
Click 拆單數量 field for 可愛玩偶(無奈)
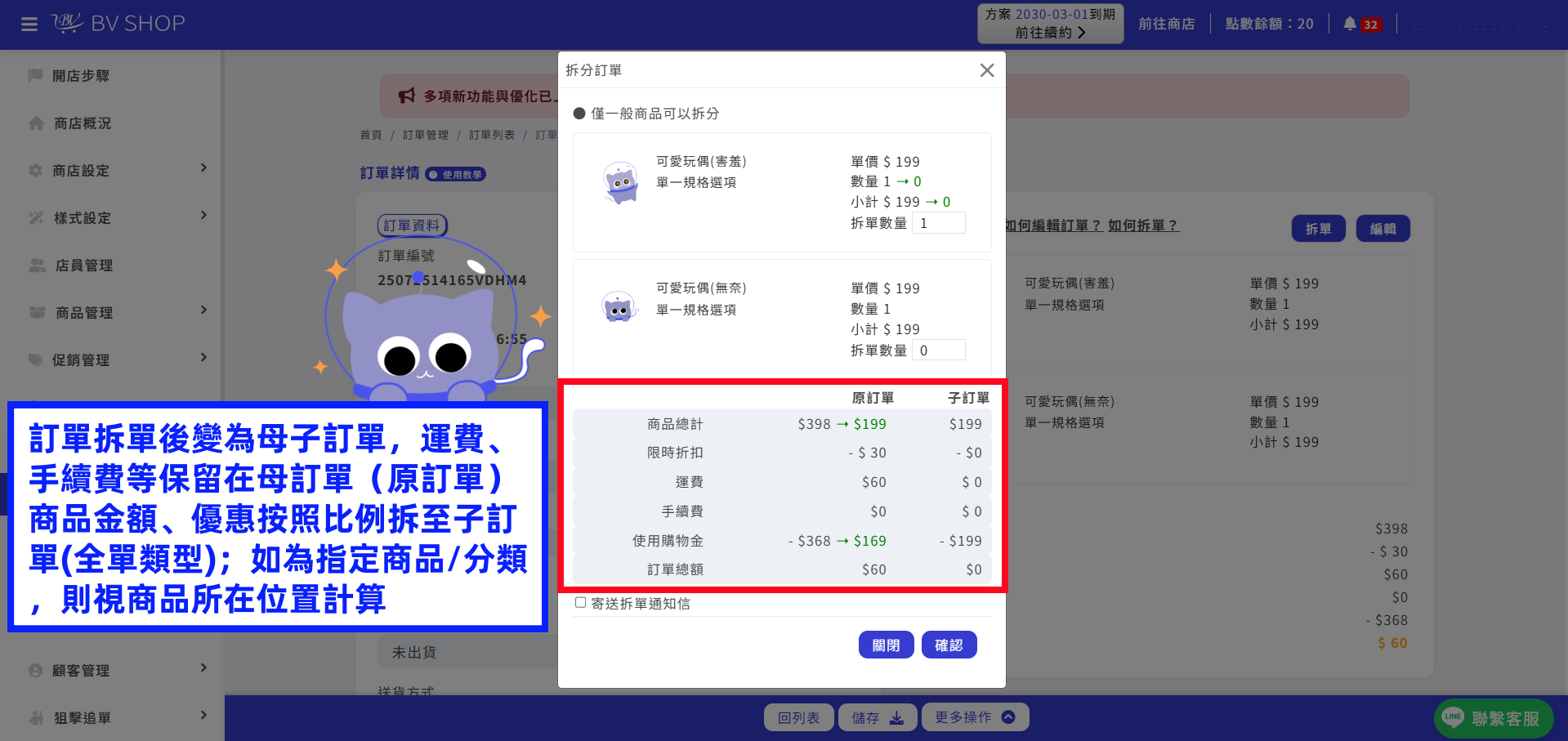(x=939, y=350)
